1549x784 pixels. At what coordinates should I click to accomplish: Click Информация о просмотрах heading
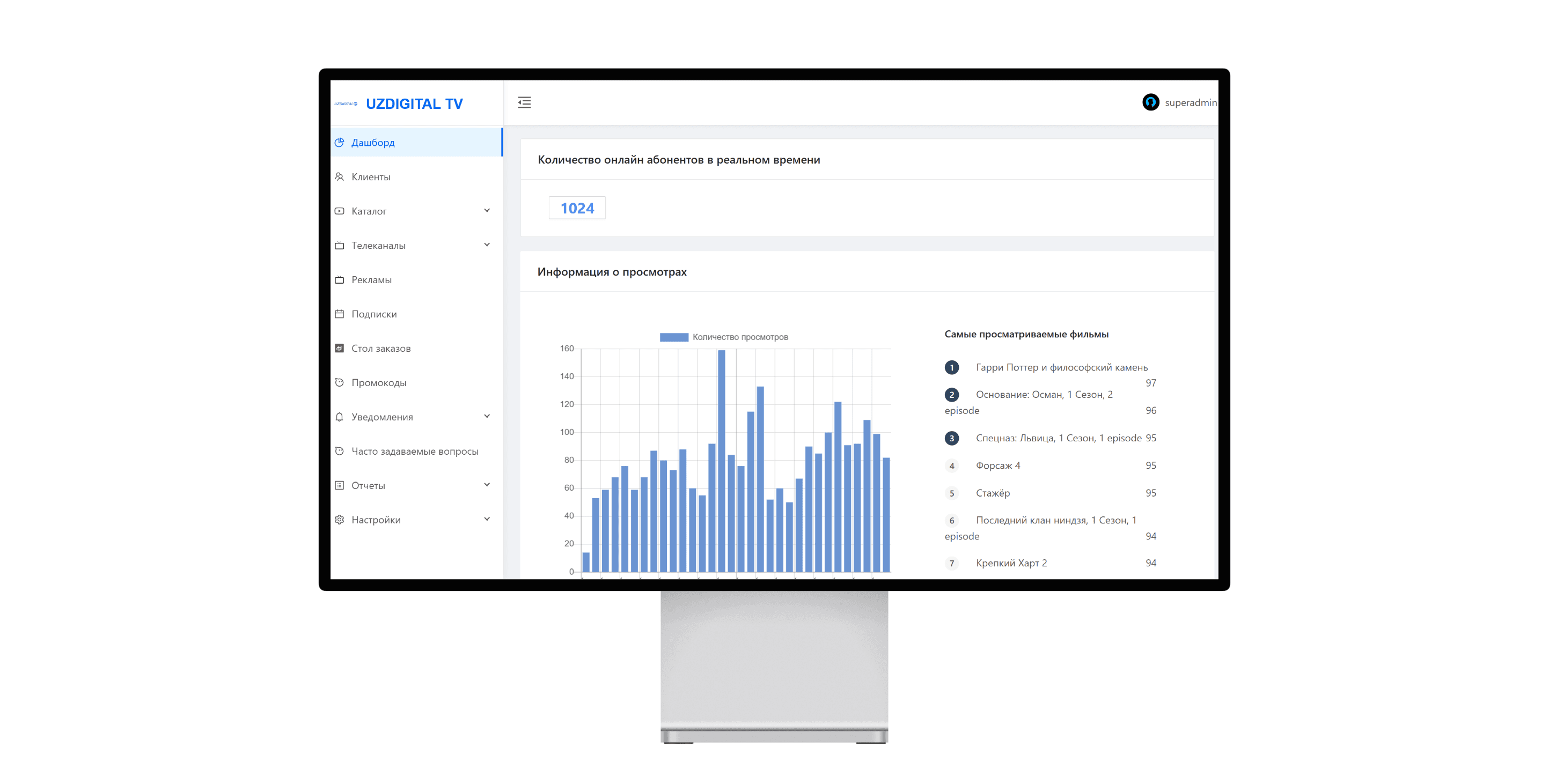[612, 271]
